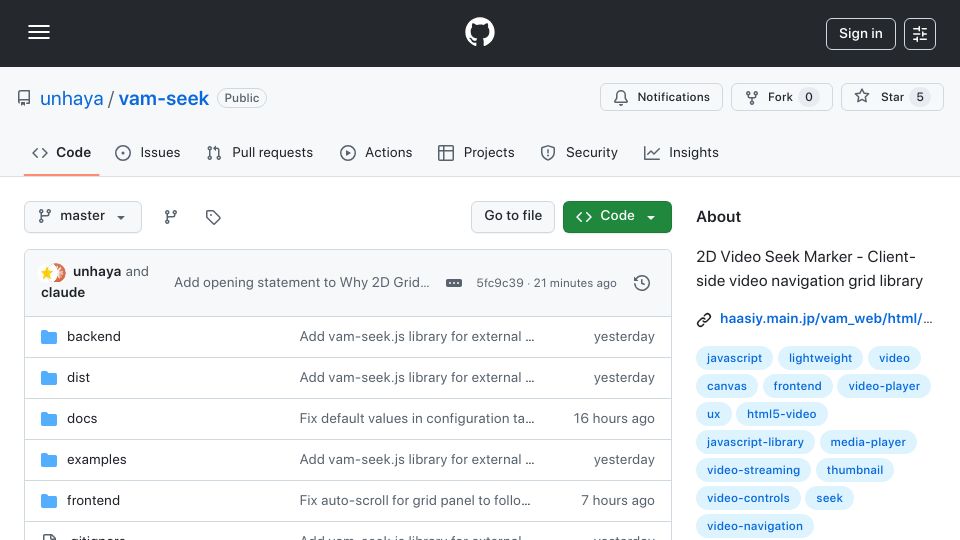Open the docs folder
Screen dimensions: 960x540
click(x=82, y=418)
